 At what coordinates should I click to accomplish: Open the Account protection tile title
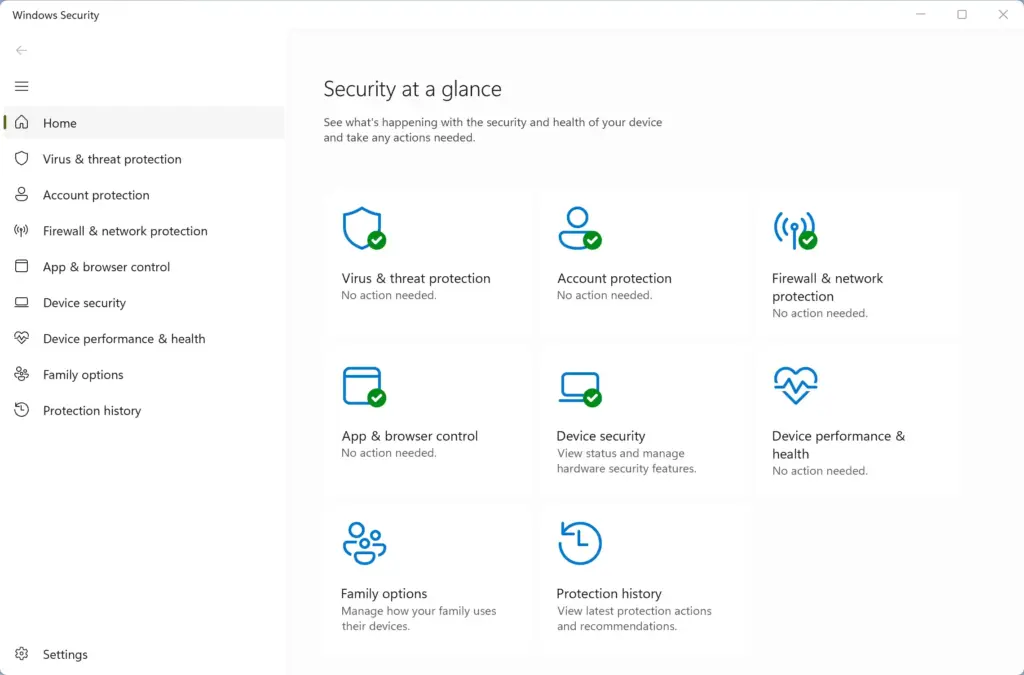tap(614, 278)
